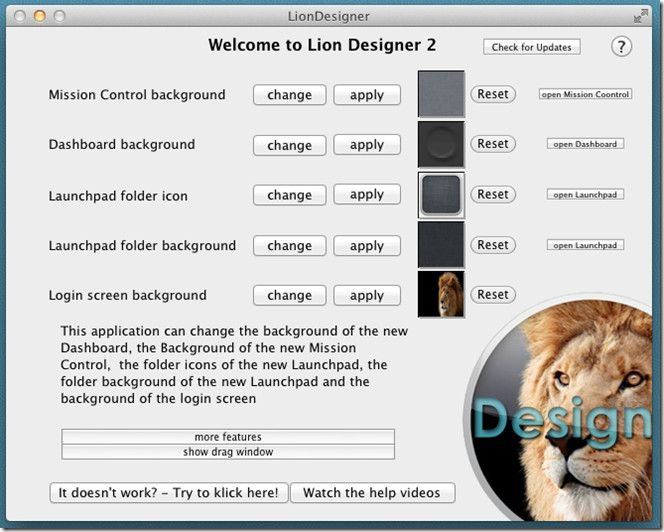Viewport: 664px width, 532px height.
Task: Reset the Login screen background
Action: [x=493, y=294]
